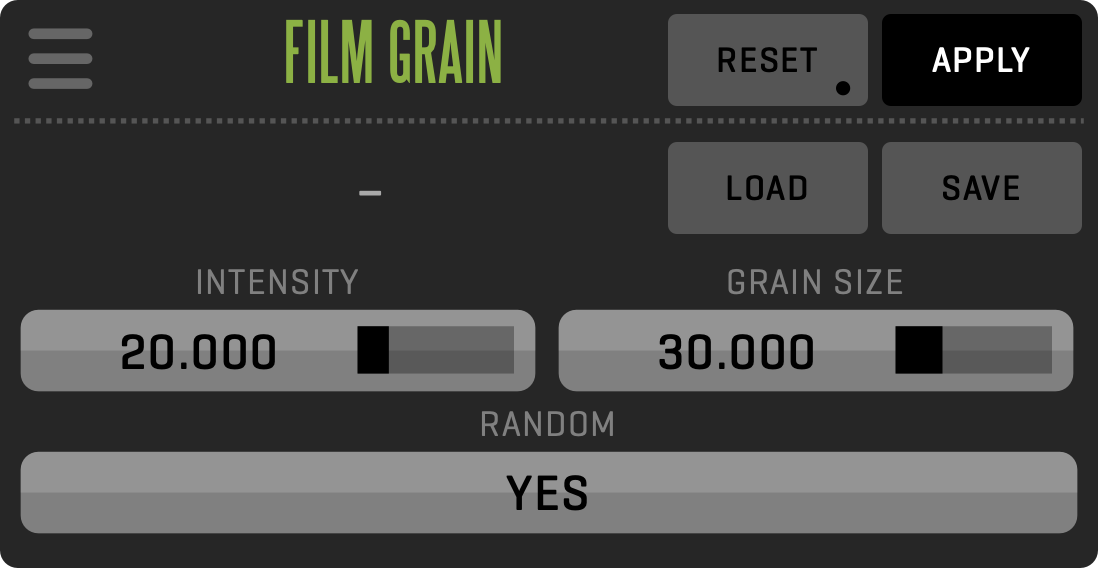Screen dimensions: 1098x568
Task: Click the gray track of Grain Size slider
Action: 997,350
